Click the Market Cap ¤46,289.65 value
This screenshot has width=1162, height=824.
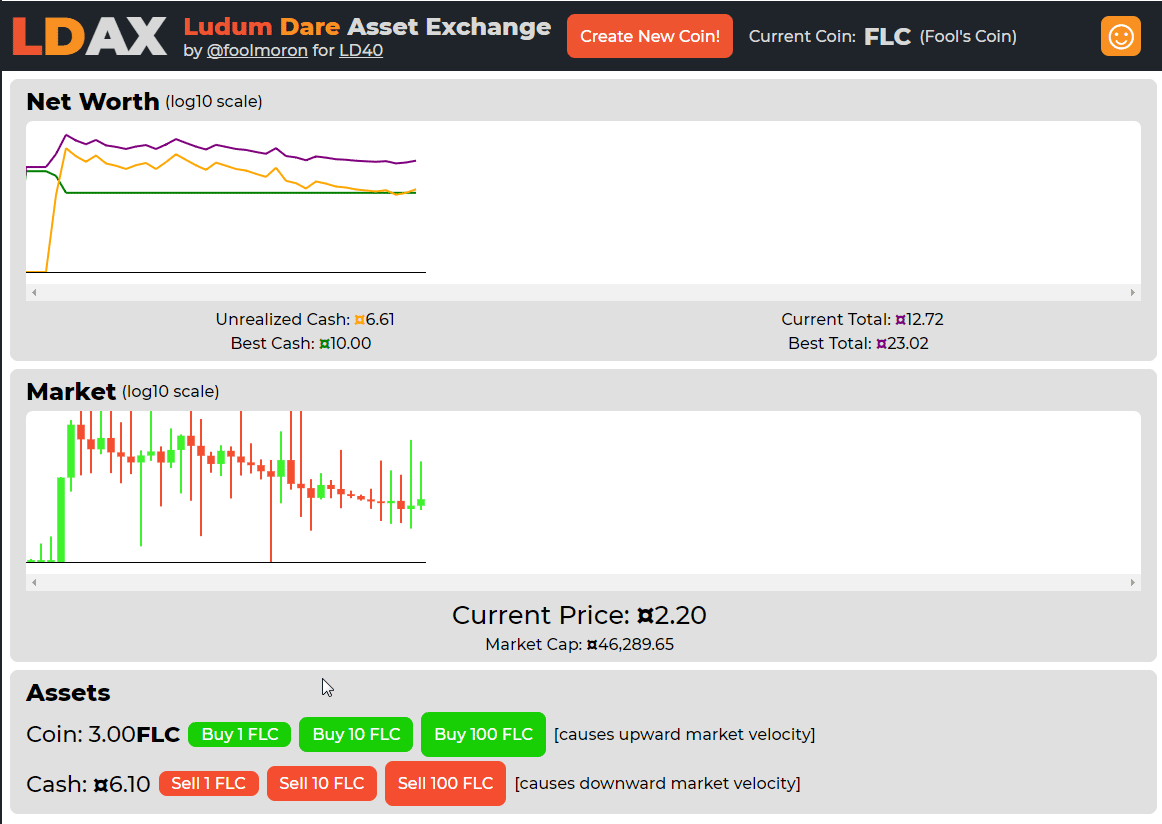point(630,645)
